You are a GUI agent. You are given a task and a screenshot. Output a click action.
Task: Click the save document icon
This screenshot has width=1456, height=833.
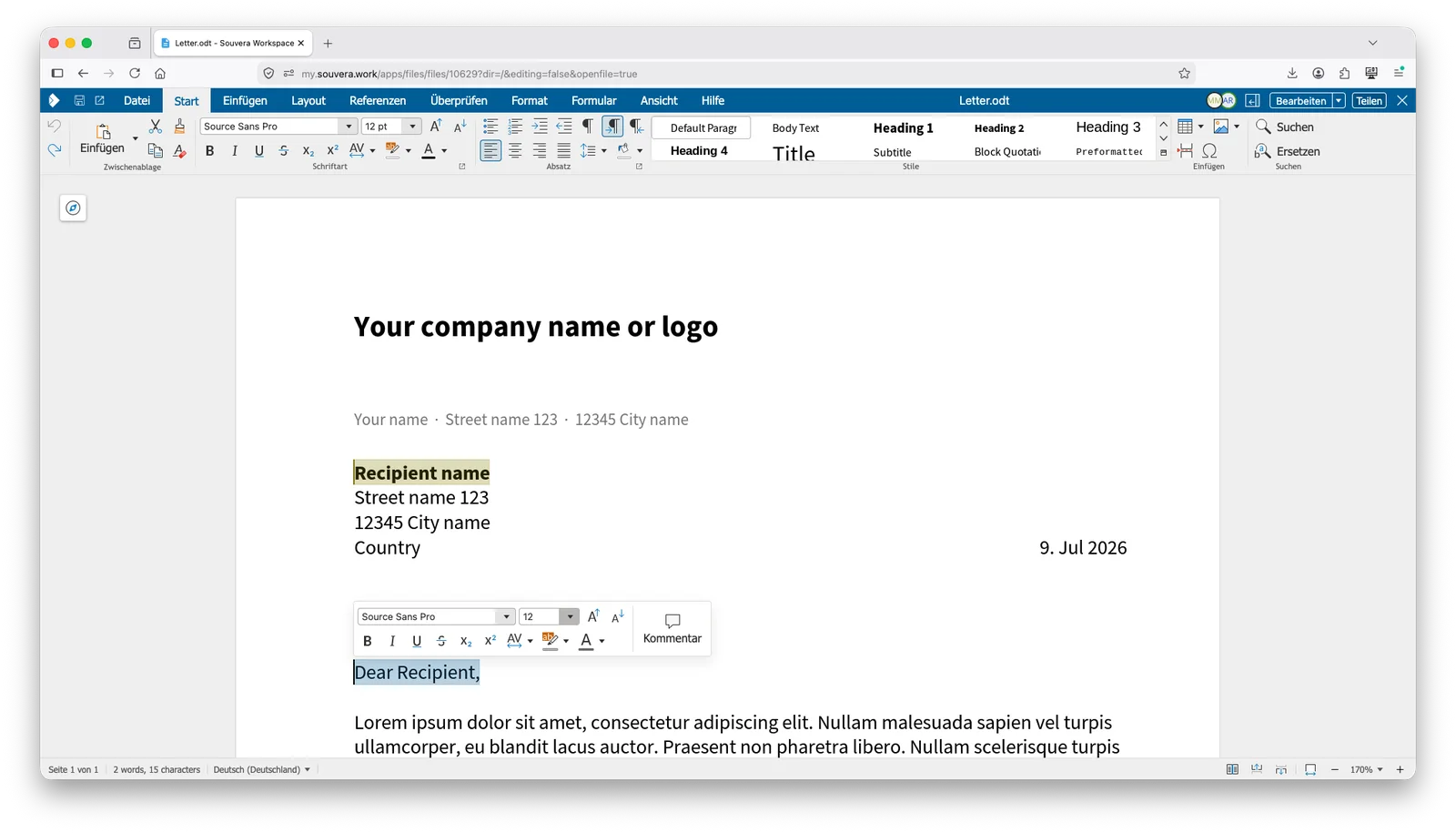click(79, 100)
